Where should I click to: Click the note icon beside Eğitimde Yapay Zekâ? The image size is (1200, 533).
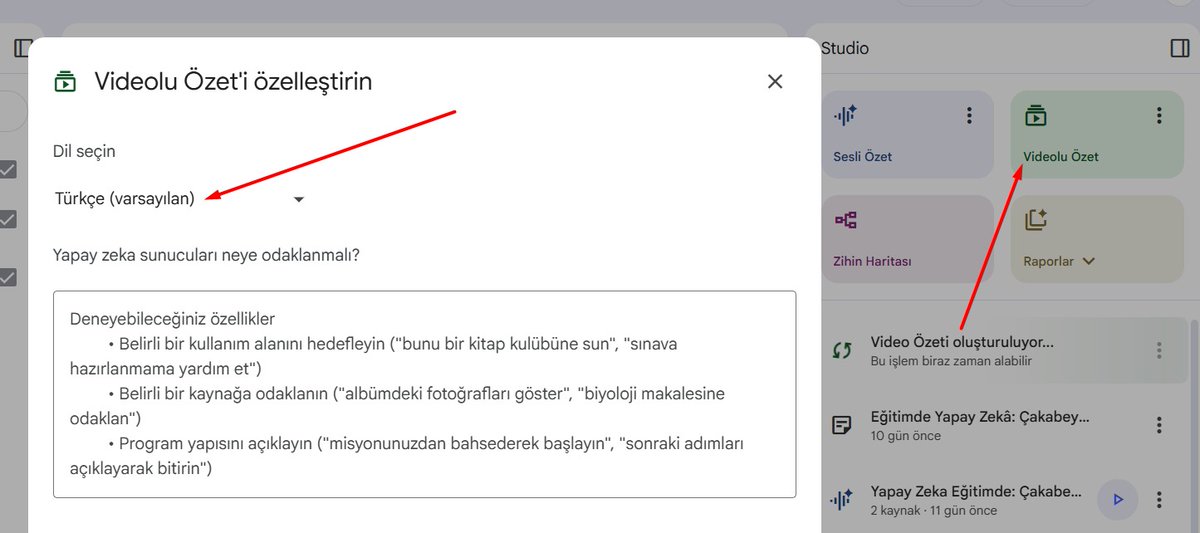pyautogui.click(x=842, y=425)
